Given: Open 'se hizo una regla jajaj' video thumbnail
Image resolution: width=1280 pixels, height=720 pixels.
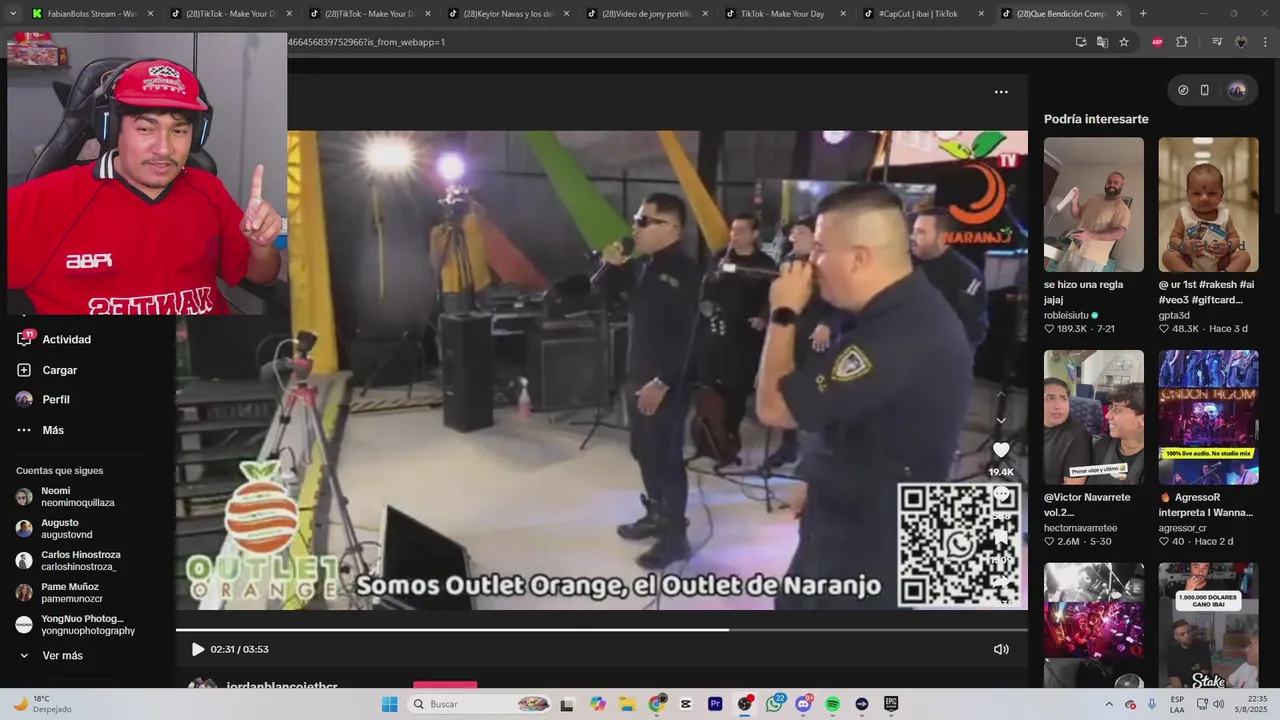Looking at the screenshot, I should coord(1094,204).
